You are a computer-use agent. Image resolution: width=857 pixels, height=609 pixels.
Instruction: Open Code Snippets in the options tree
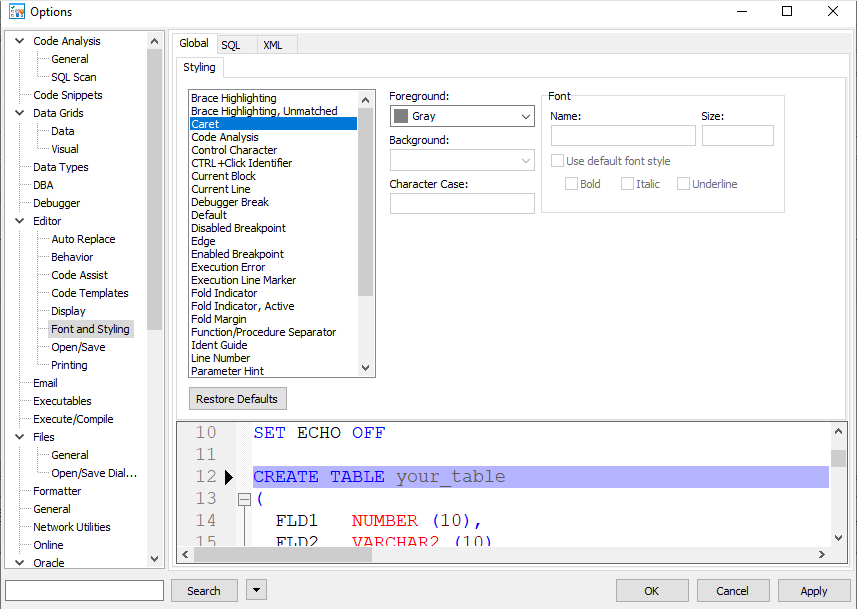[x=68, y=95]
